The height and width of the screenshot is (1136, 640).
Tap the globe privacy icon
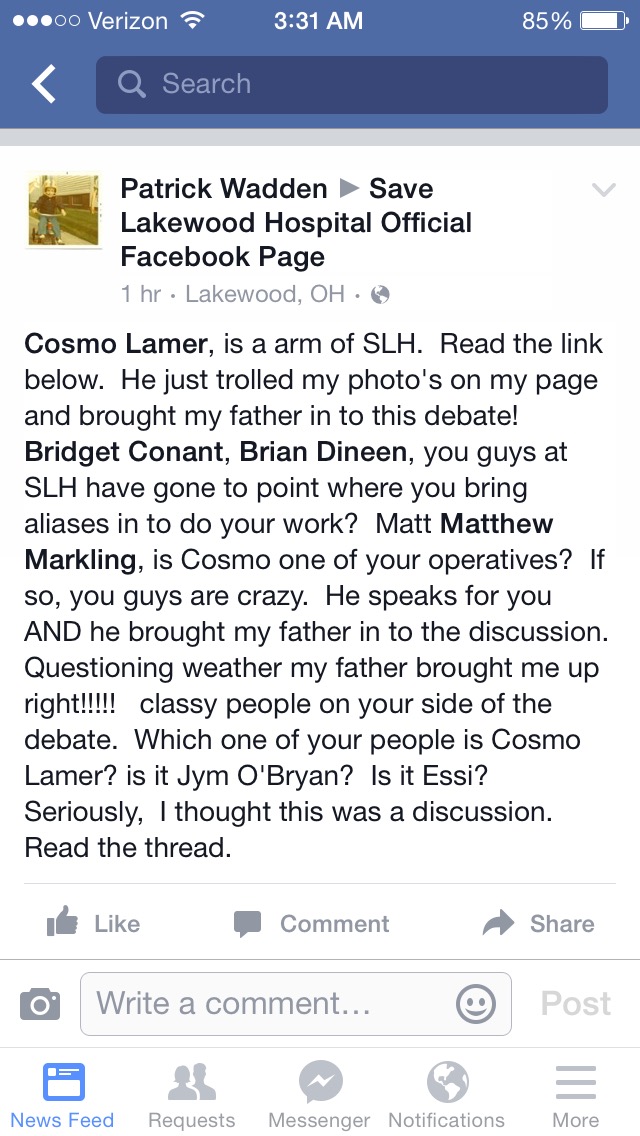click(380, 295)
